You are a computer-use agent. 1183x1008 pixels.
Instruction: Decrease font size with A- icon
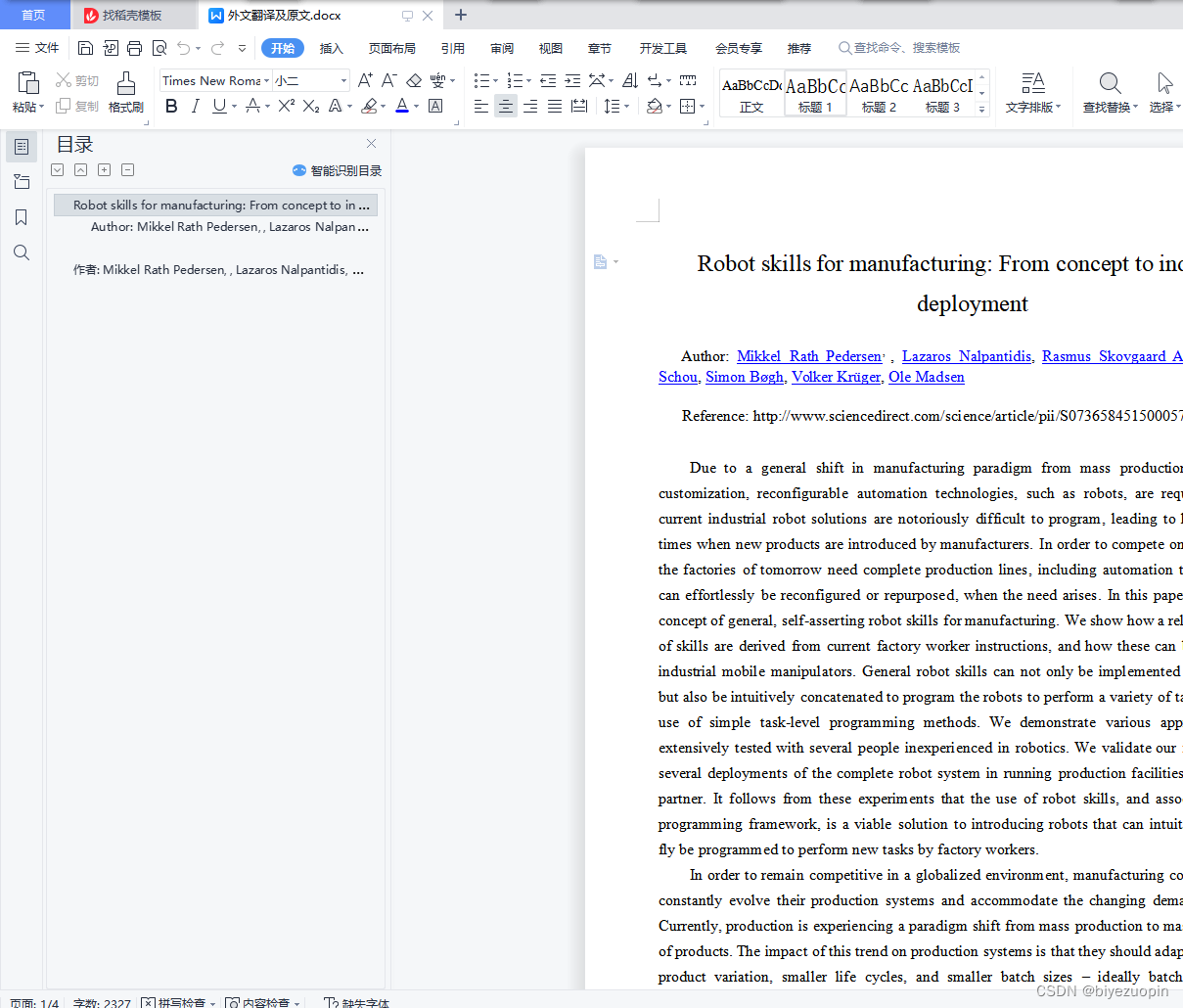coord(388,80)
